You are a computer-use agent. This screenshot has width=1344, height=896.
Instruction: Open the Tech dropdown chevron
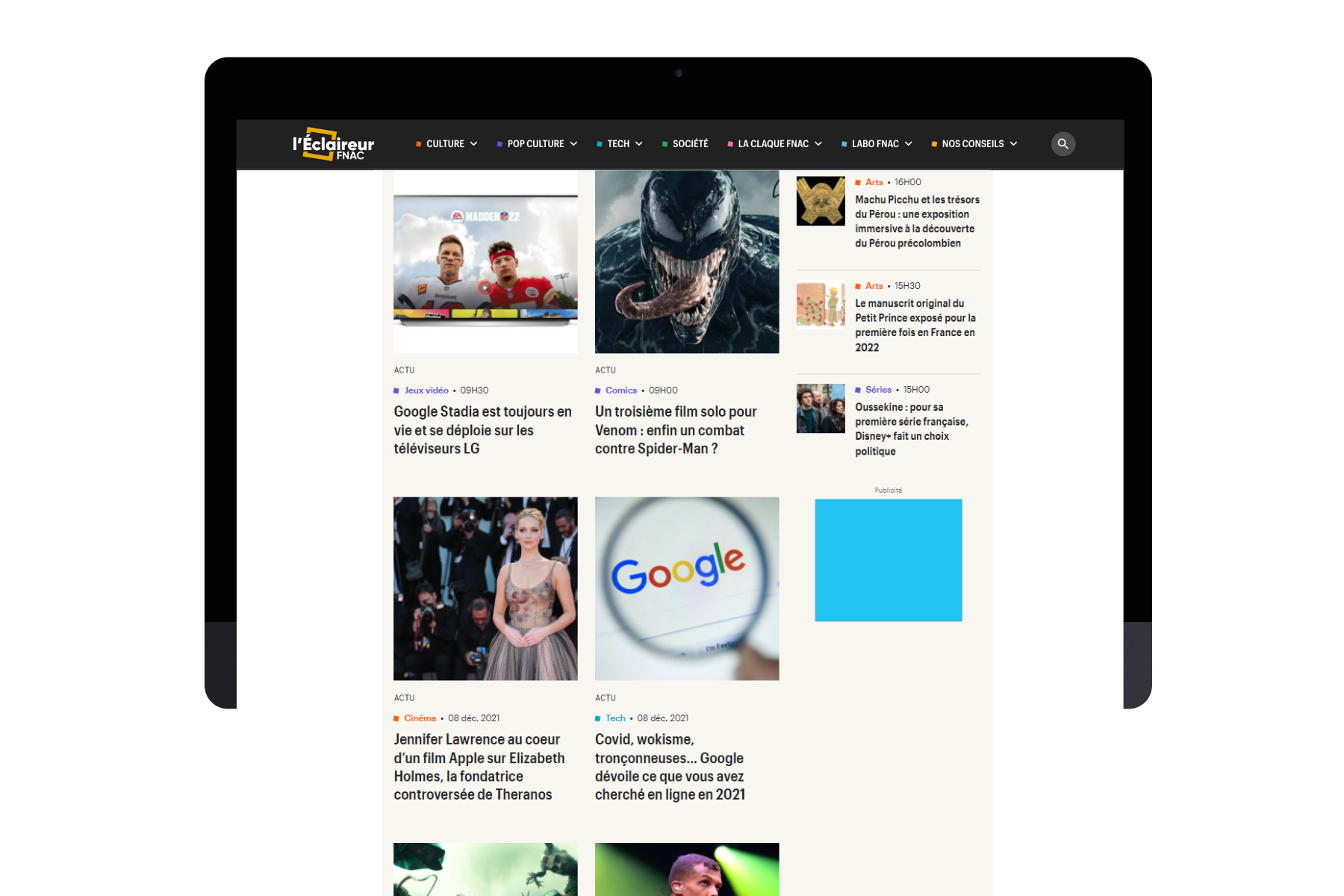(x=639, y=144)
